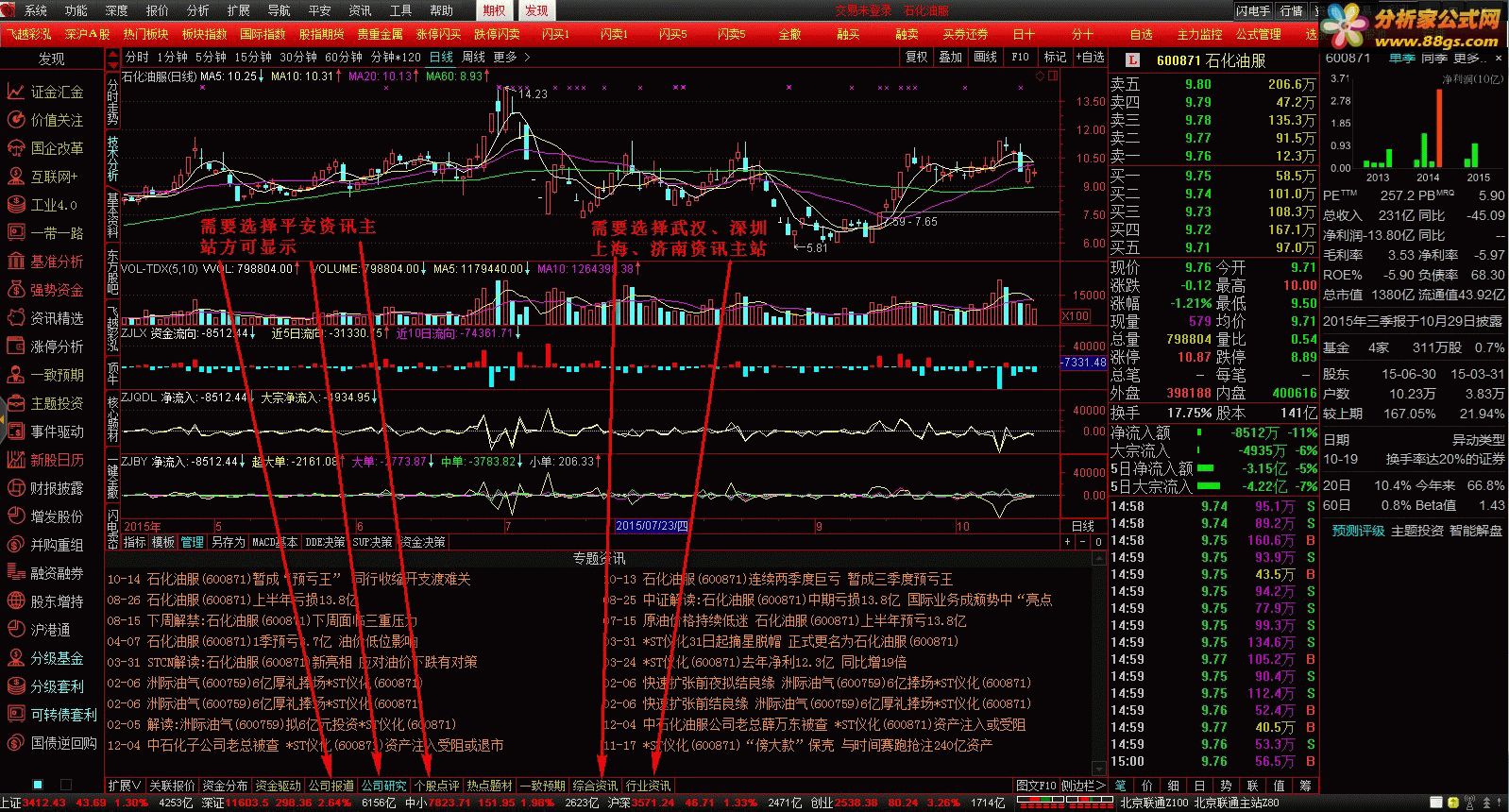Viewport: 1509px width, 812px height.
Task: Open 更多 dropdown in financial panel
Action: (1472, 59)
